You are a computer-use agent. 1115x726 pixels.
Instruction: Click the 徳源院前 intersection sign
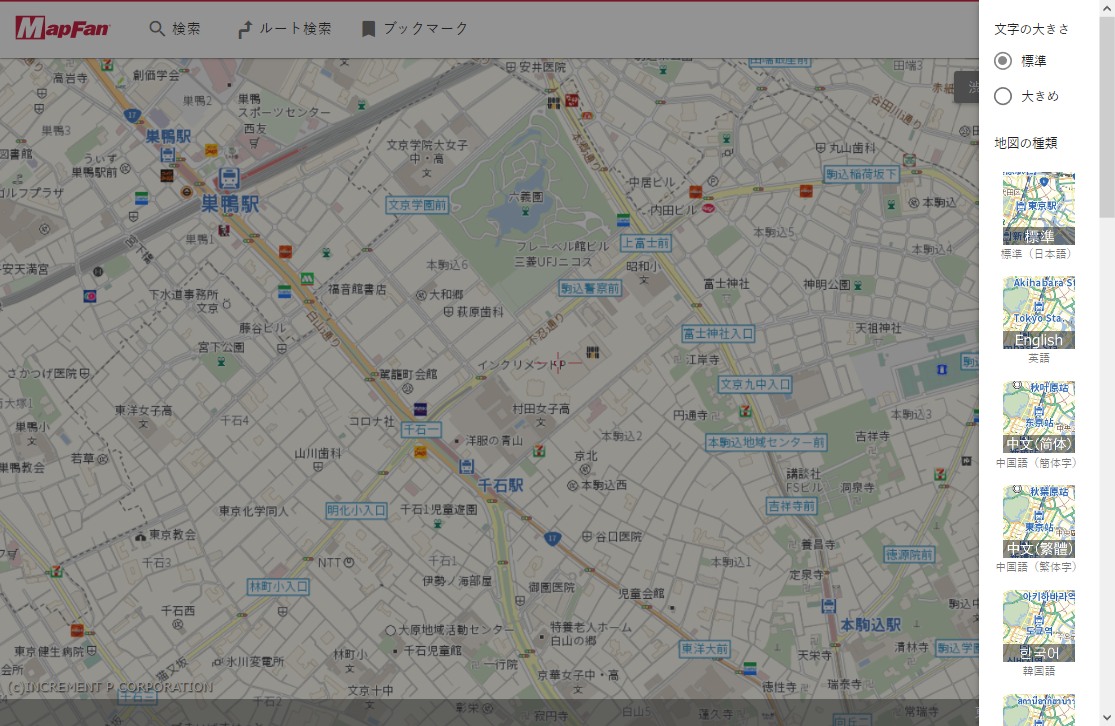click(909, 555)
